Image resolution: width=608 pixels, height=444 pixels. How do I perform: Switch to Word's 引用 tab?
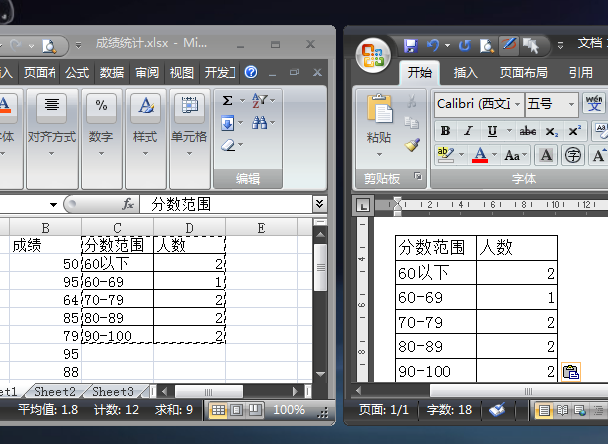pos(580,73)
